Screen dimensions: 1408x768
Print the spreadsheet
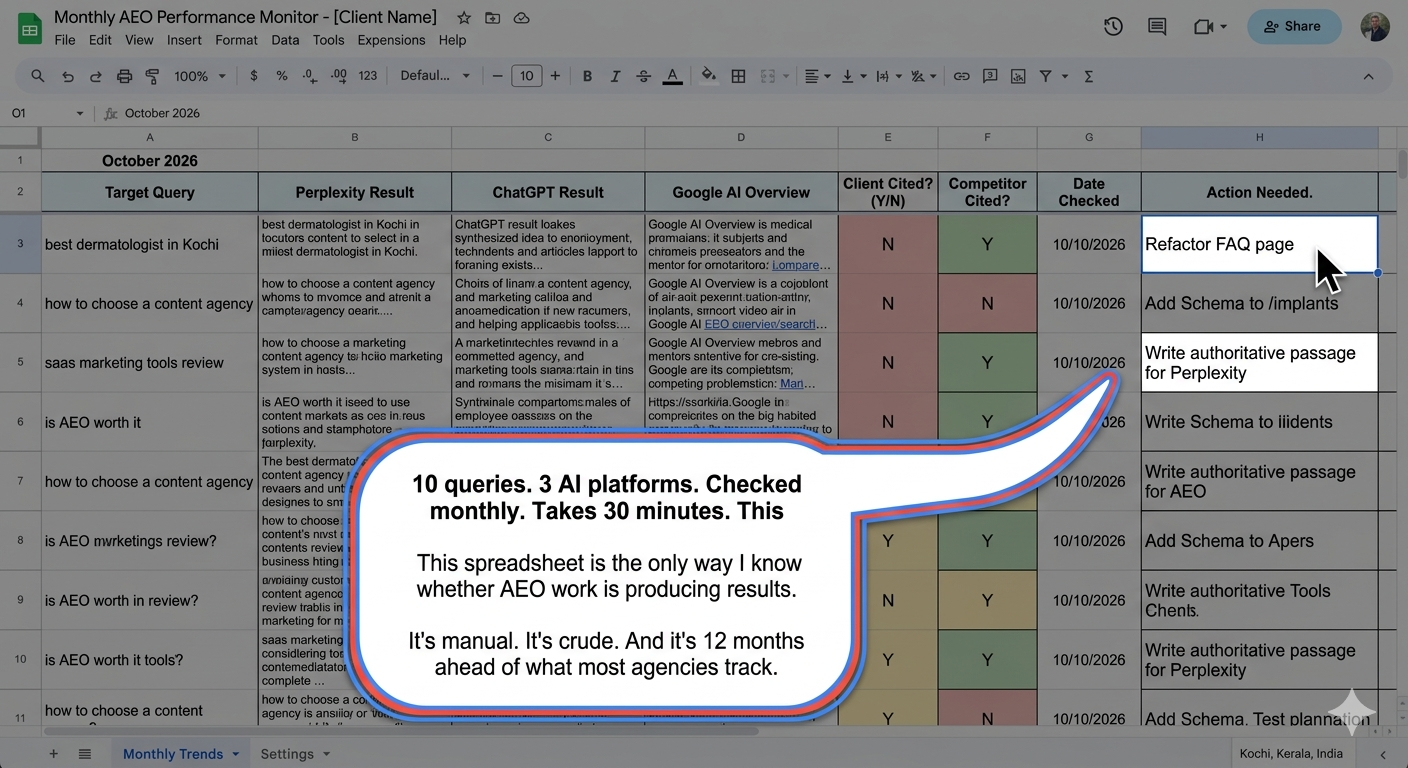pyautogui.click(x=124, y=76)
